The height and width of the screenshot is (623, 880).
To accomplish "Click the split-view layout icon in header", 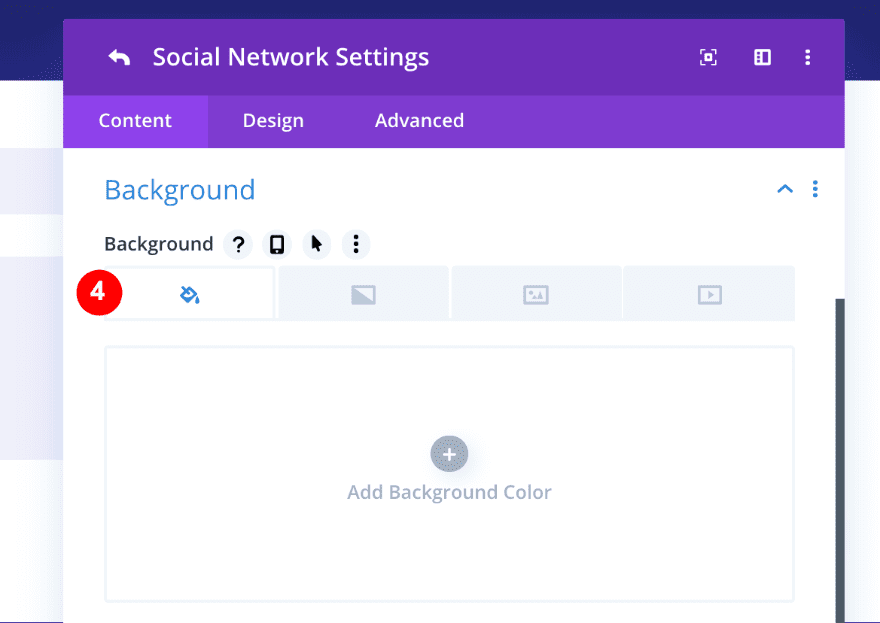I will [x=762, y=57].
